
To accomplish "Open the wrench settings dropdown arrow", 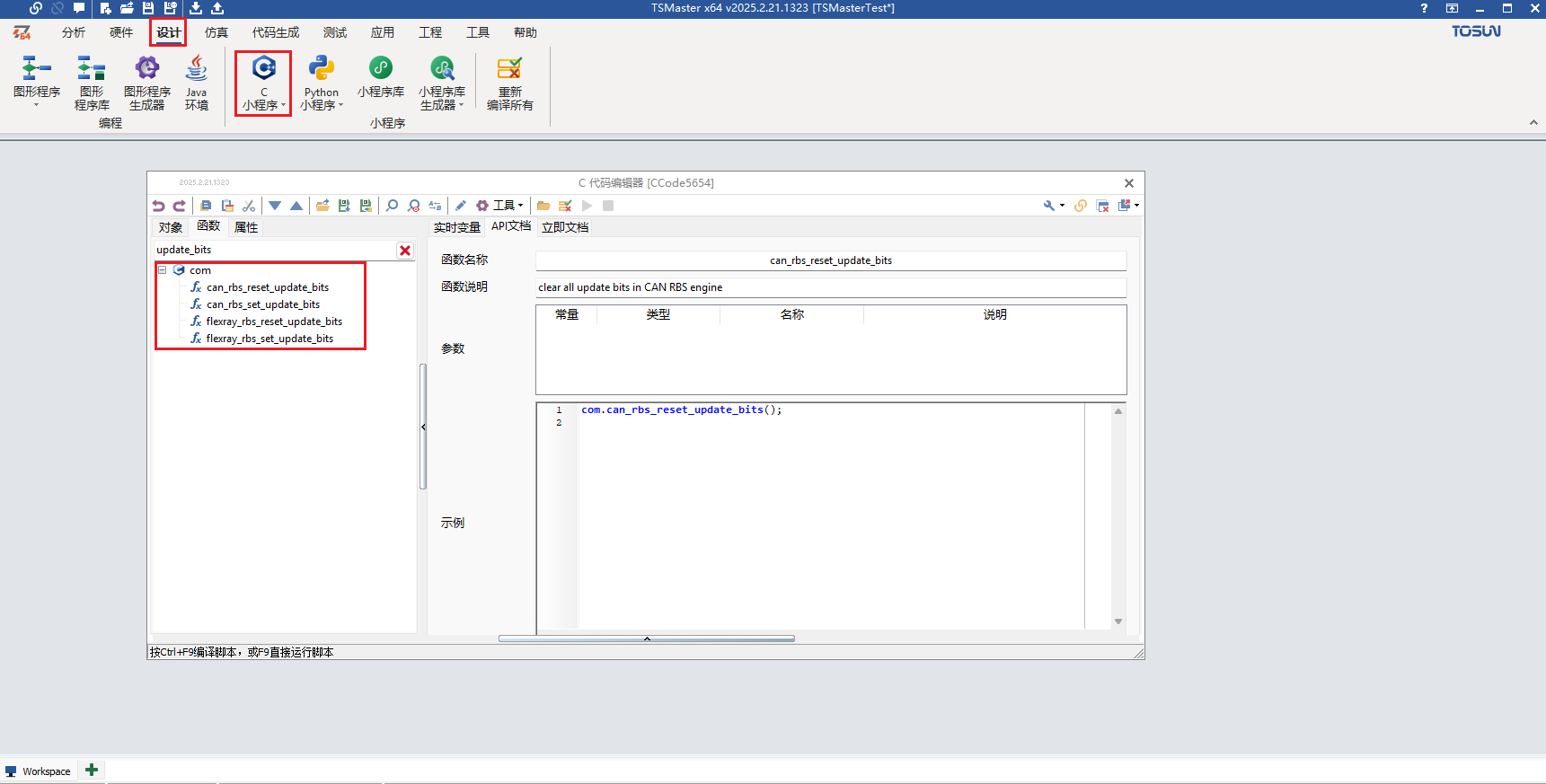I will (1062, 206).
